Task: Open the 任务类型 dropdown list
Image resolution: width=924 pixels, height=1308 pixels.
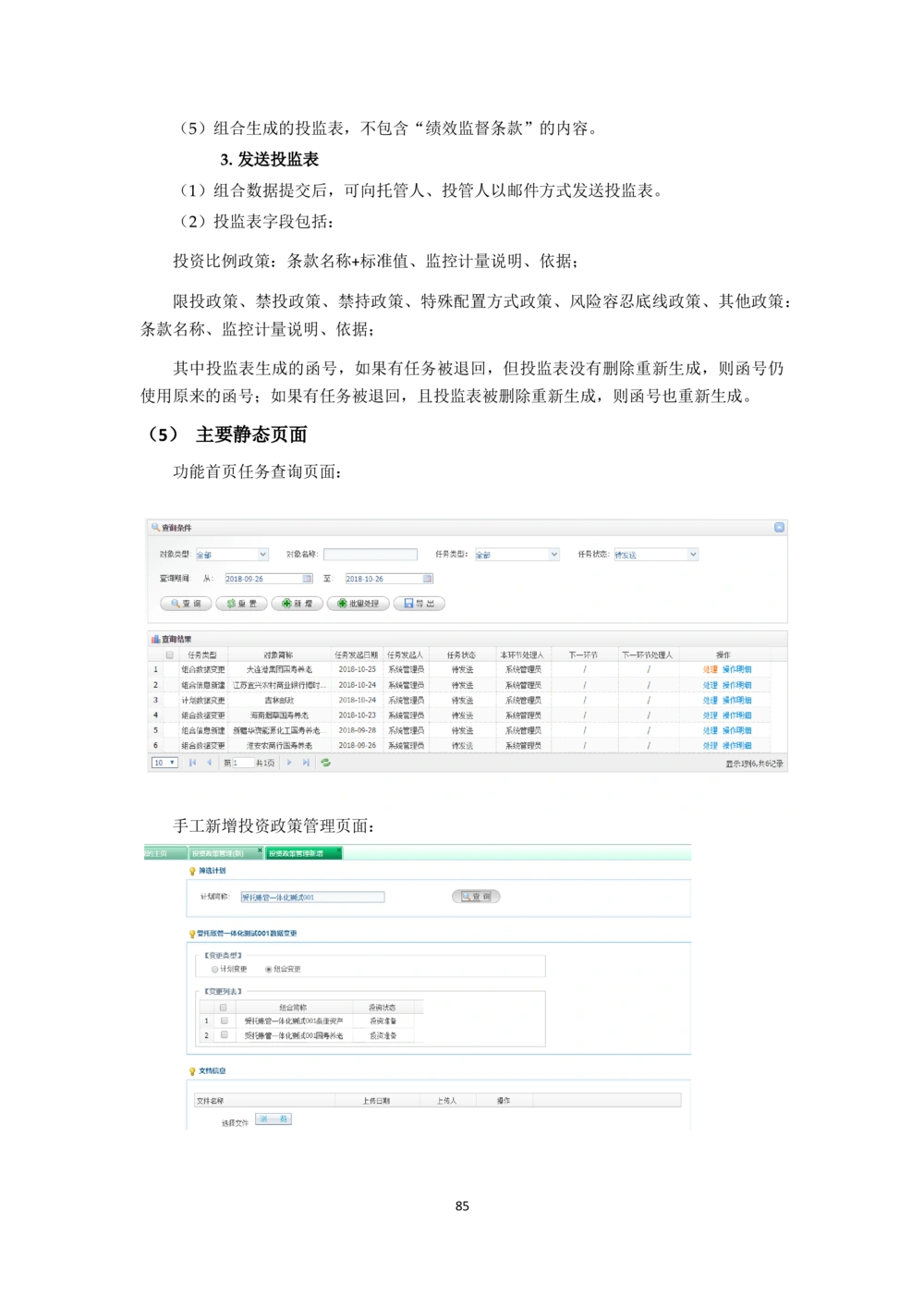Action: (x=553, y=555)
